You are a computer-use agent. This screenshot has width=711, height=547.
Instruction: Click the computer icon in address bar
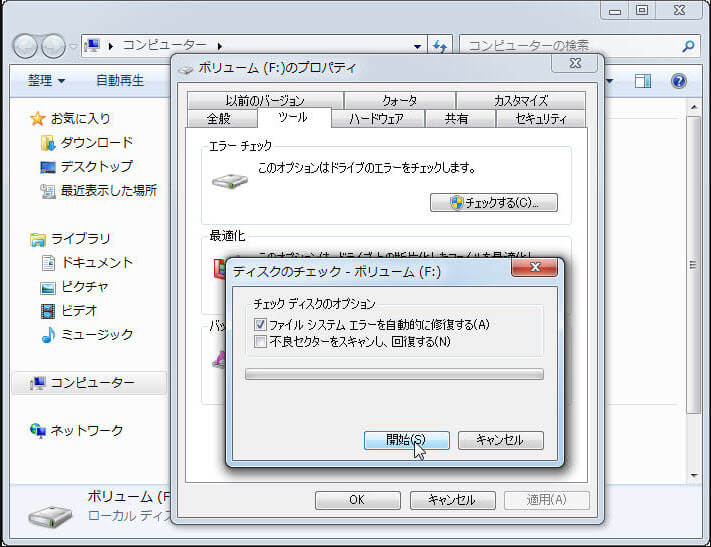pos(92,45)
